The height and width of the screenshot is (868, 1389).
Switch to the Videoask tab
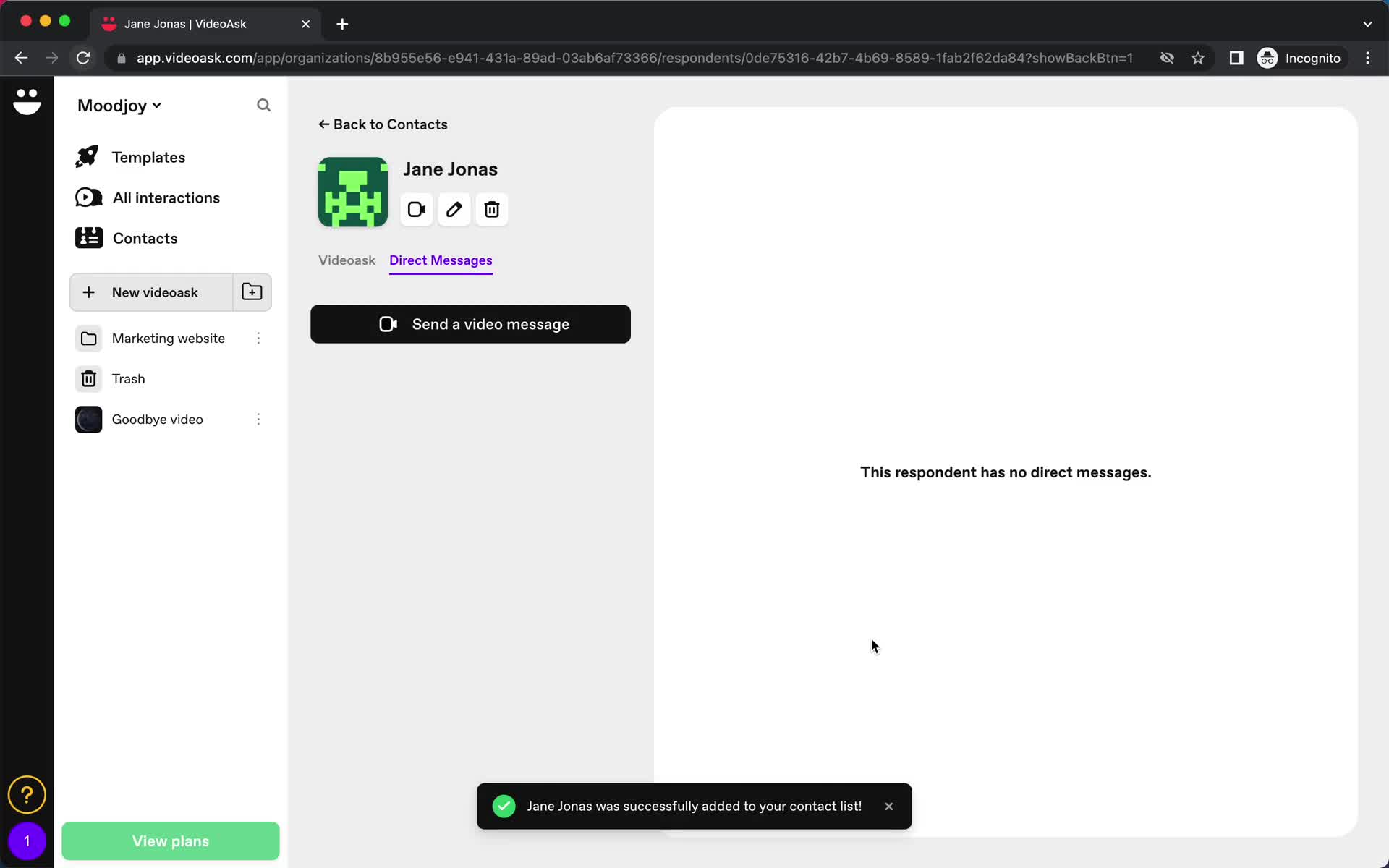coord(346,260)
